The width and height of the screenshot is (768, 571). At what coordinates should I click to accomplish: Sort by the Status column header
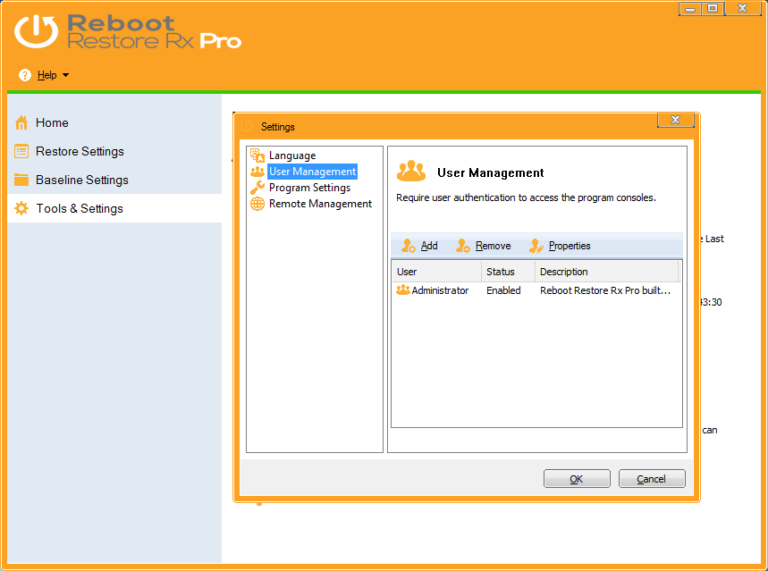pyautogui.click(x=508, y=271)
